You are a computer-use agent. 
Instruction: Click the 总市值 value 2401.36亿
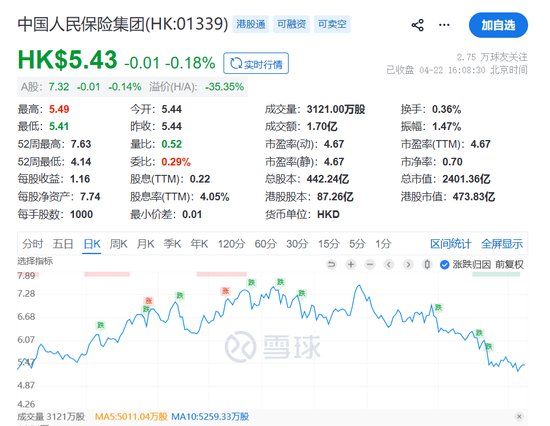click(466, 179)
